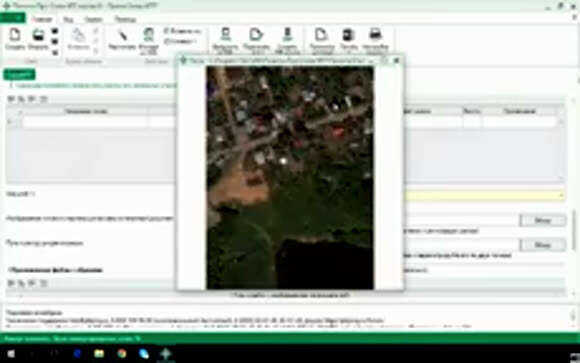
Task: Select the green section tab below the ribbon
Action: 19,74
